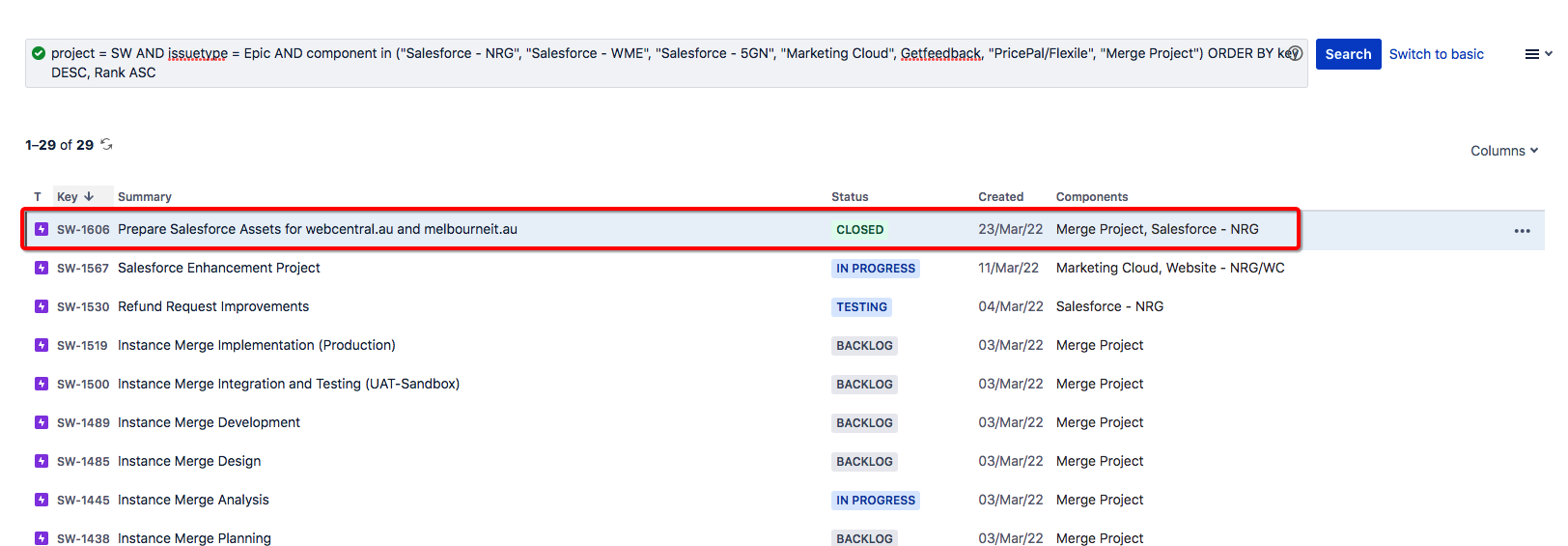
Task: Open the hamburger view options menu
Action: point(1538,54)
